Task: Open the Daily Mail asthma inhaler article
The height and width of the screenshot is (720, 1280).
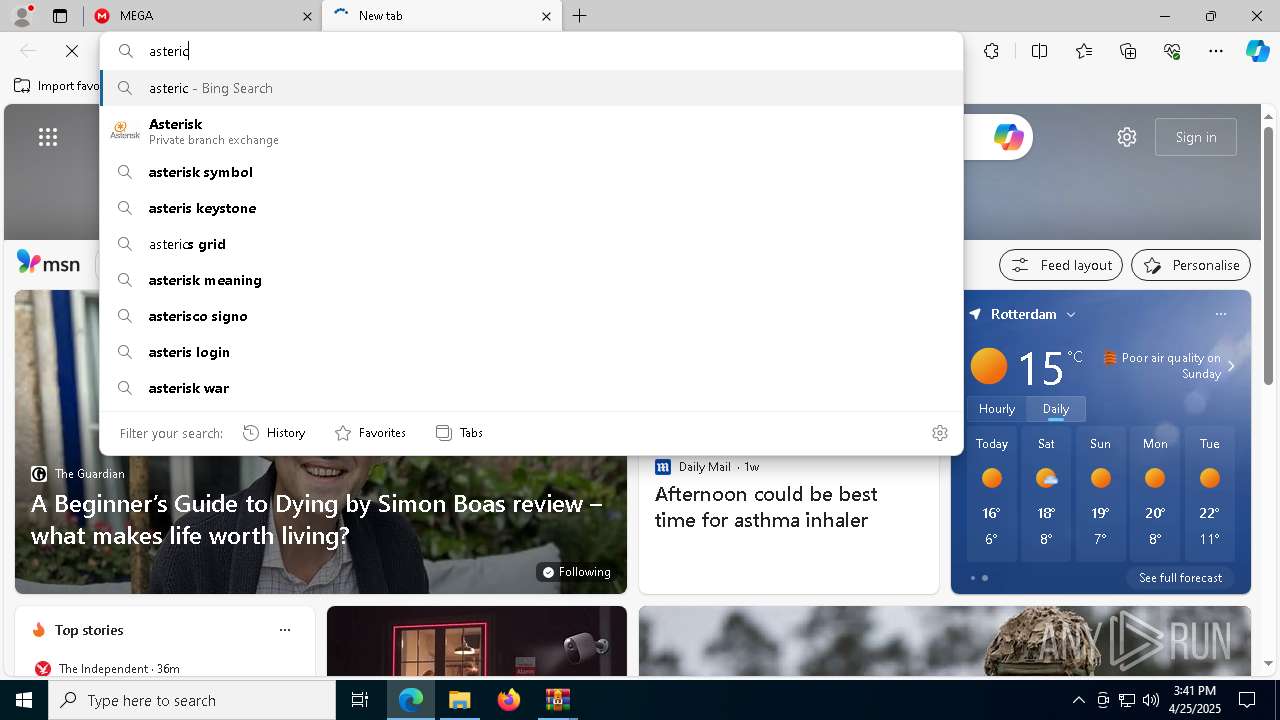Action: pyautogui.click(x=766, y=507)
